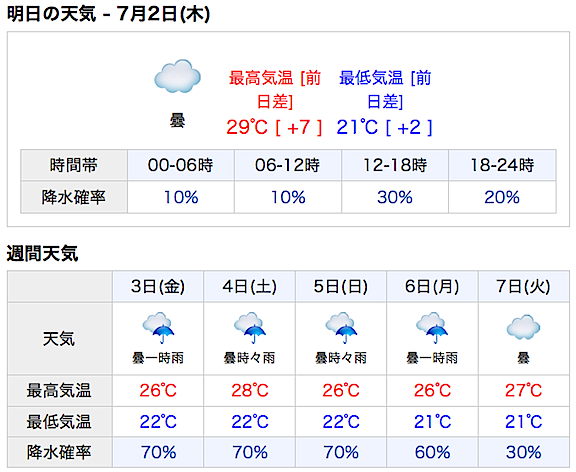576x472 pixels.
Task: Click the July 5 Sunday rain icon
Action: [341, 328]
